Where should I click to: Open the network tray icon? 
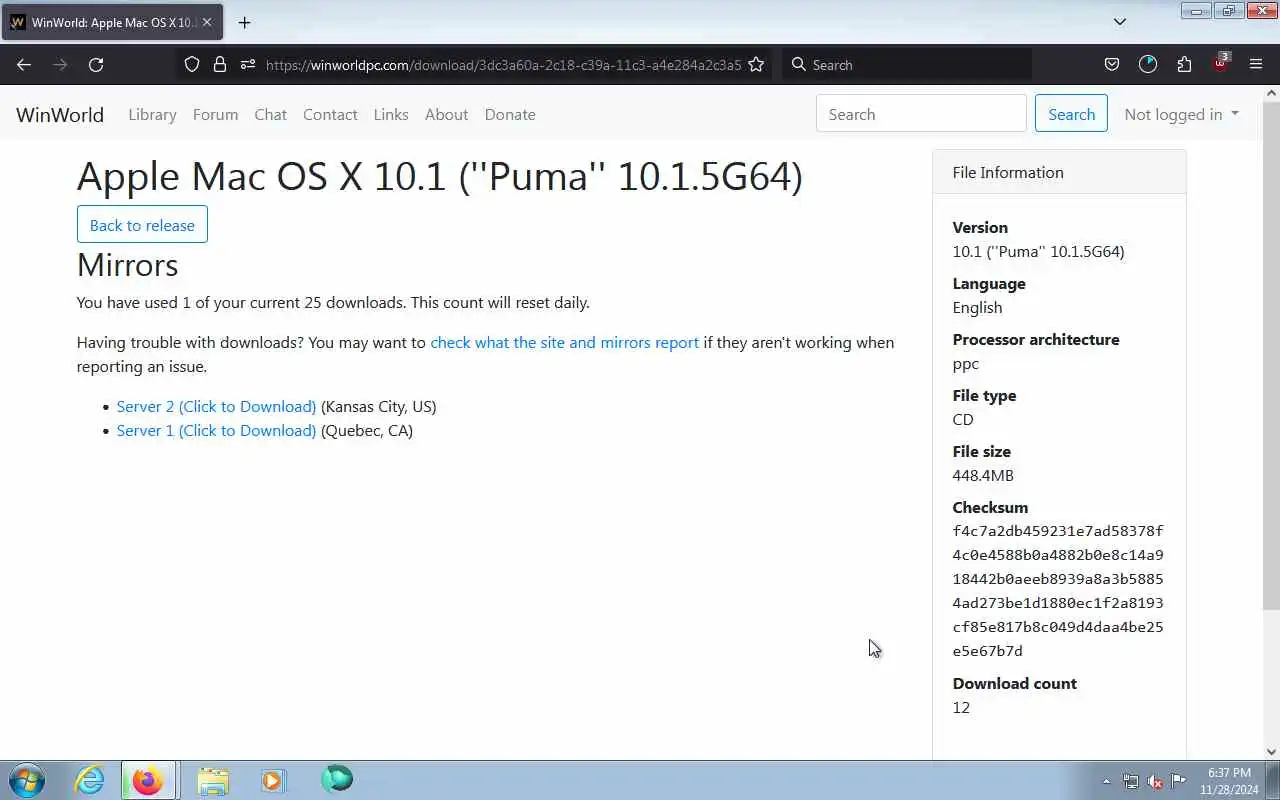[x=1130, y=781]
